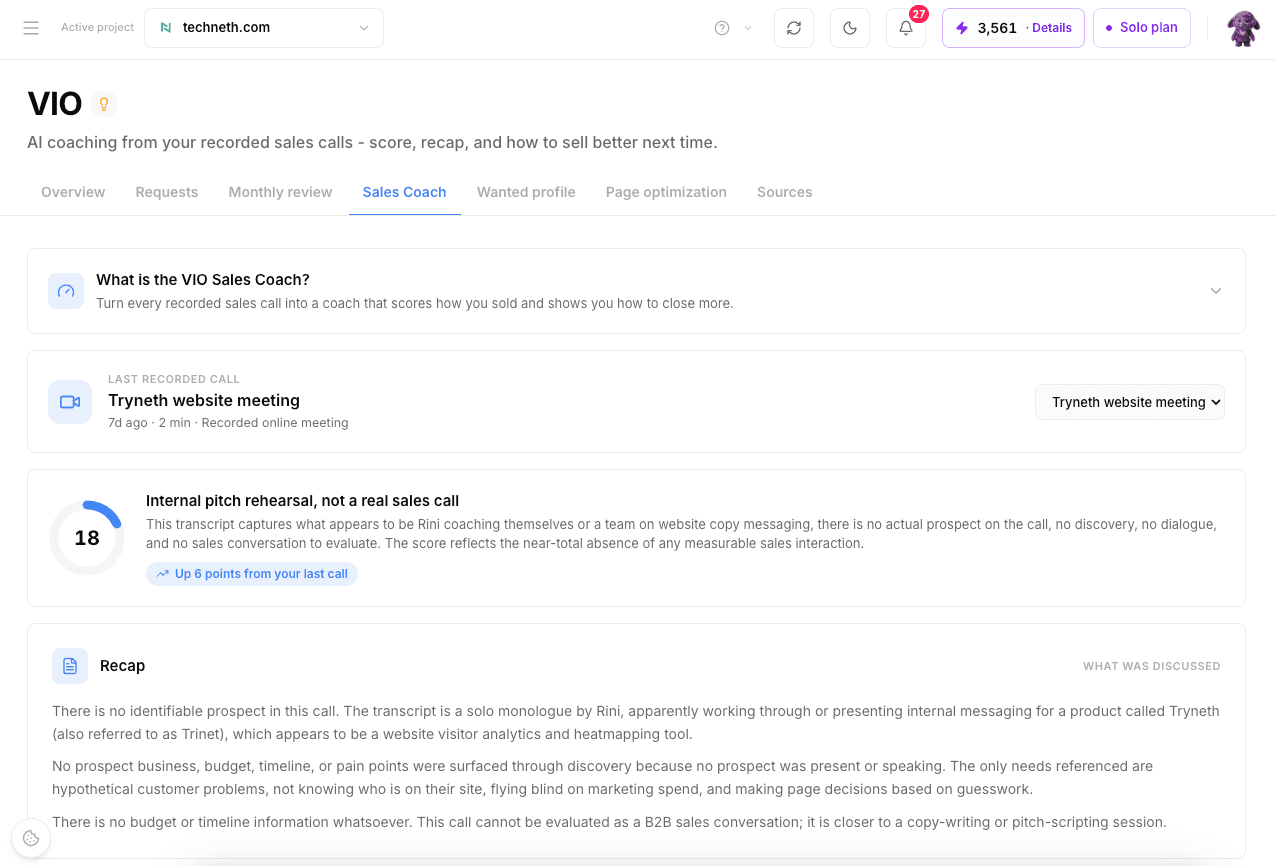Click the video camera recorded call icon
Screen dimensions: 1276x866
click(70, 402)
